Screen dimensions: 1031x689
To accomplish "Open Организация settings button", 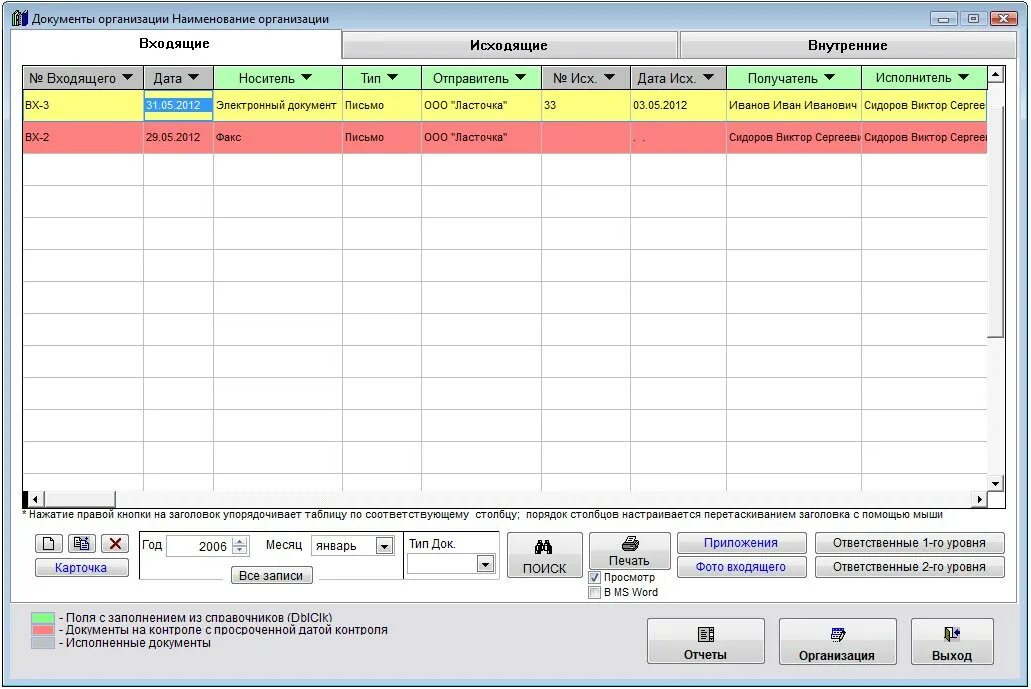I will [837, 641].
